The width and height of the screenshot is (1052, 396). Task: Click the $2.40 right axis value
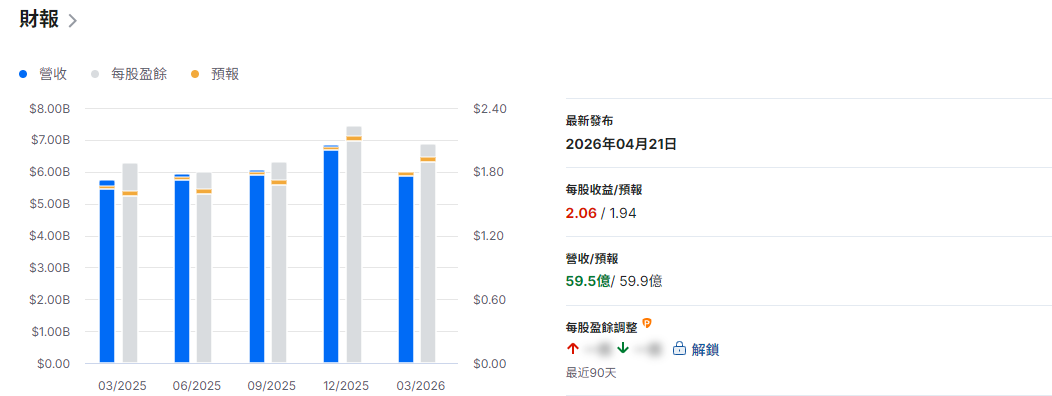click(490, 109)
